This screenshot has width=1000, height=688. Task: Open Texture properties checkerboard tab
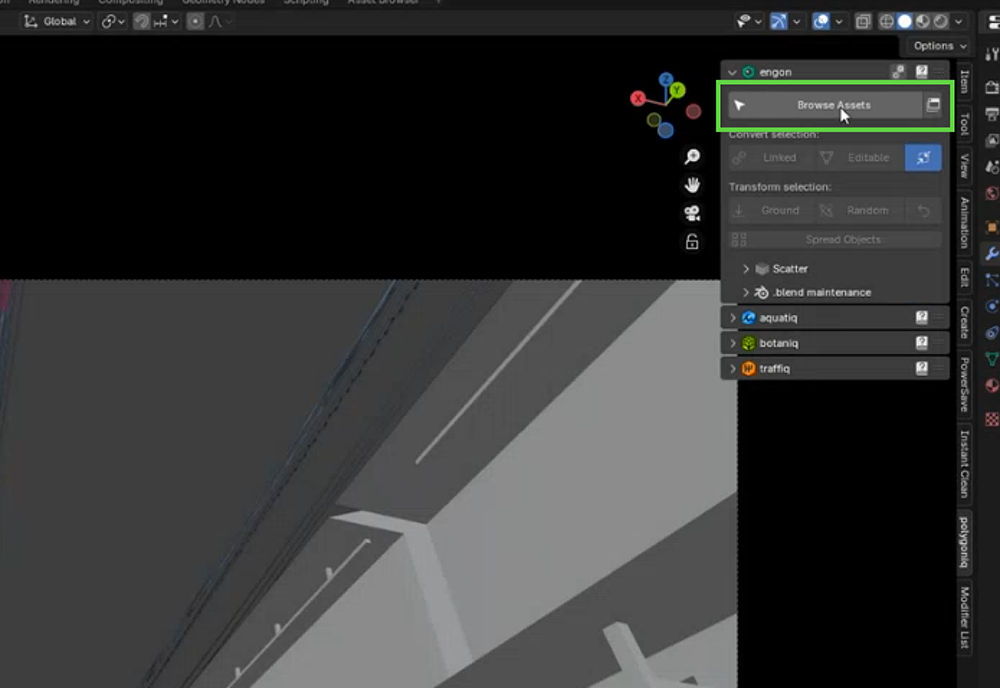point(992,419)
